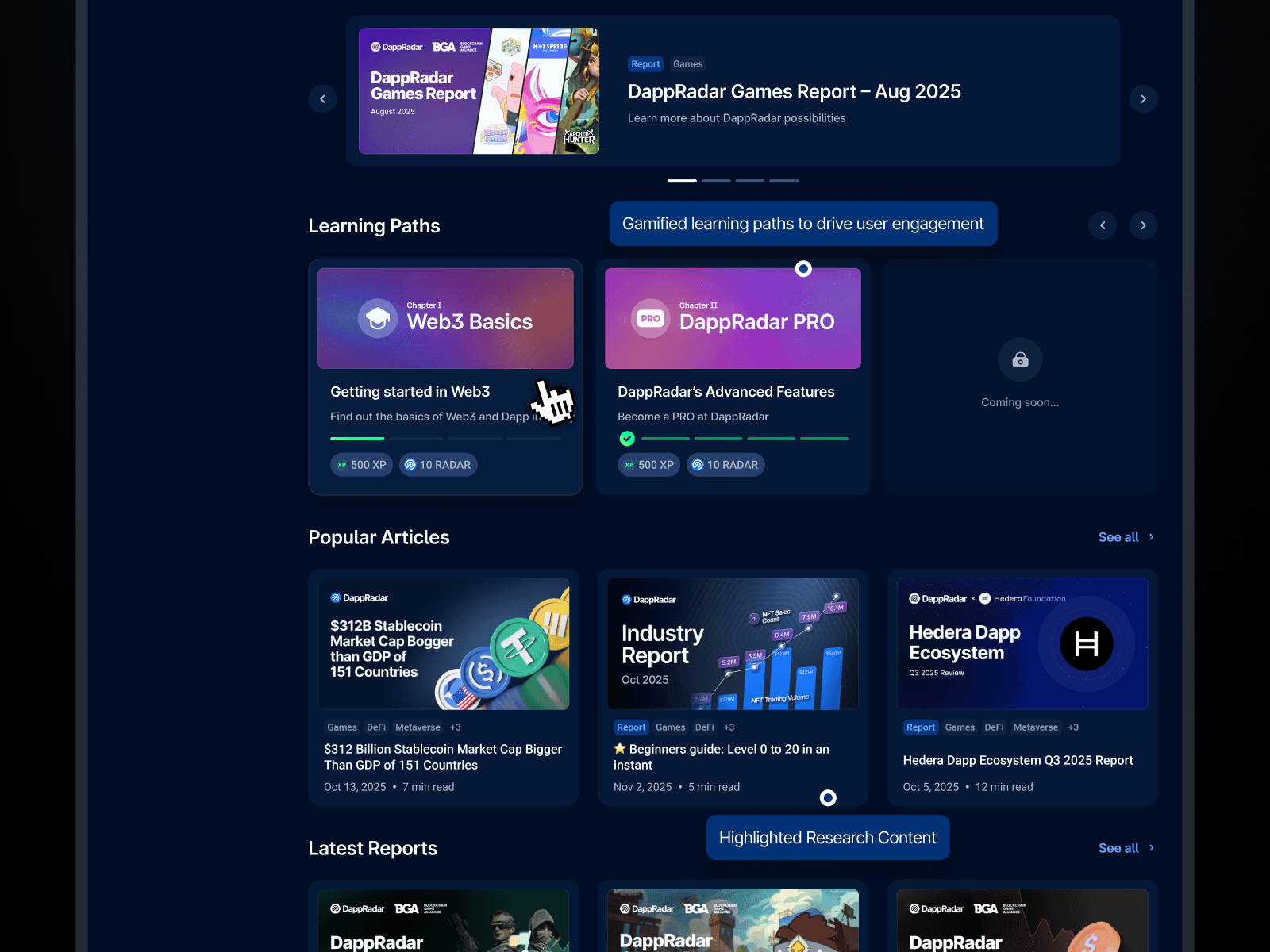See all Latest Reports
This screenshot has height=952, width=1270.
(1118, 848)
